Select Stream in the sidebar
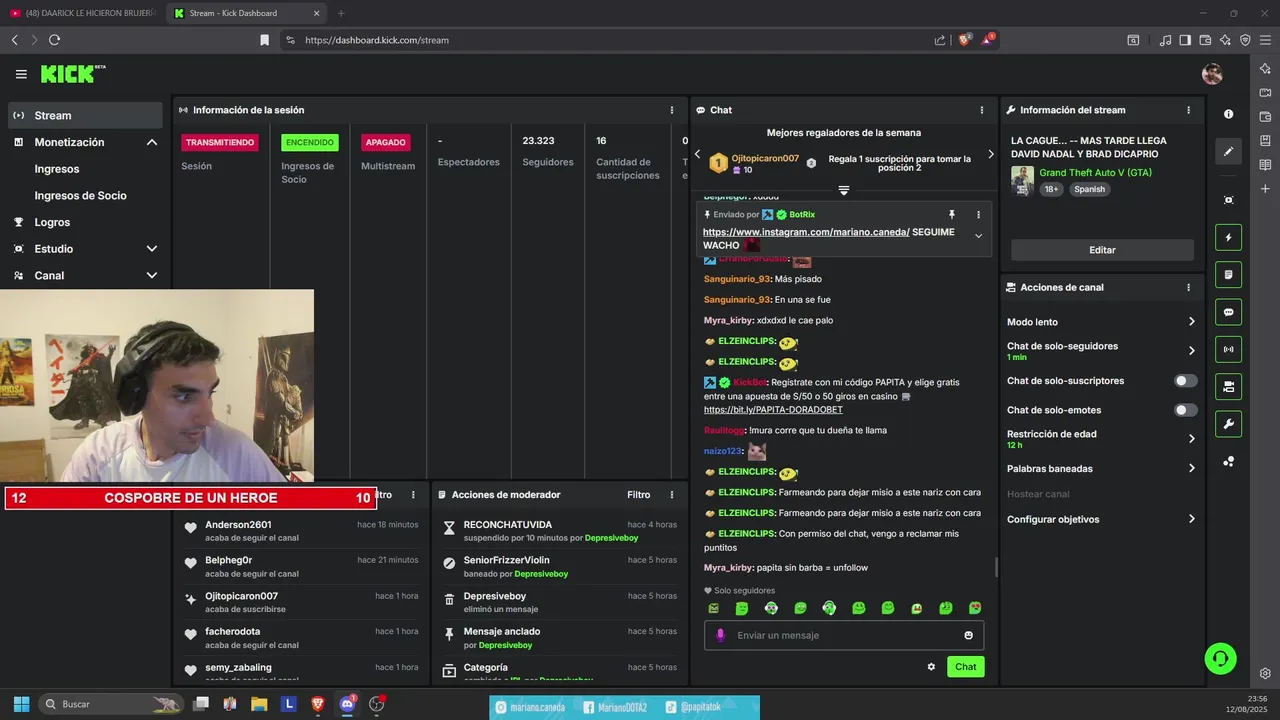Viewport: 1280px width, 720px height. 85,115
